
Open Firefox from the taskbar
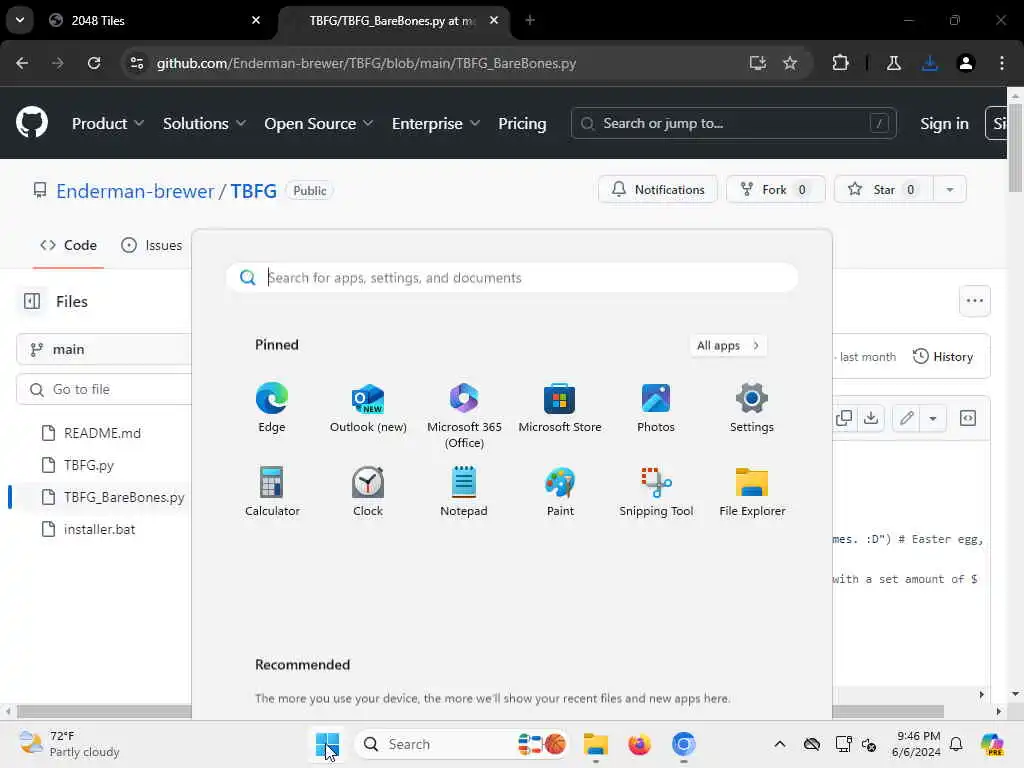click(639, 744)
